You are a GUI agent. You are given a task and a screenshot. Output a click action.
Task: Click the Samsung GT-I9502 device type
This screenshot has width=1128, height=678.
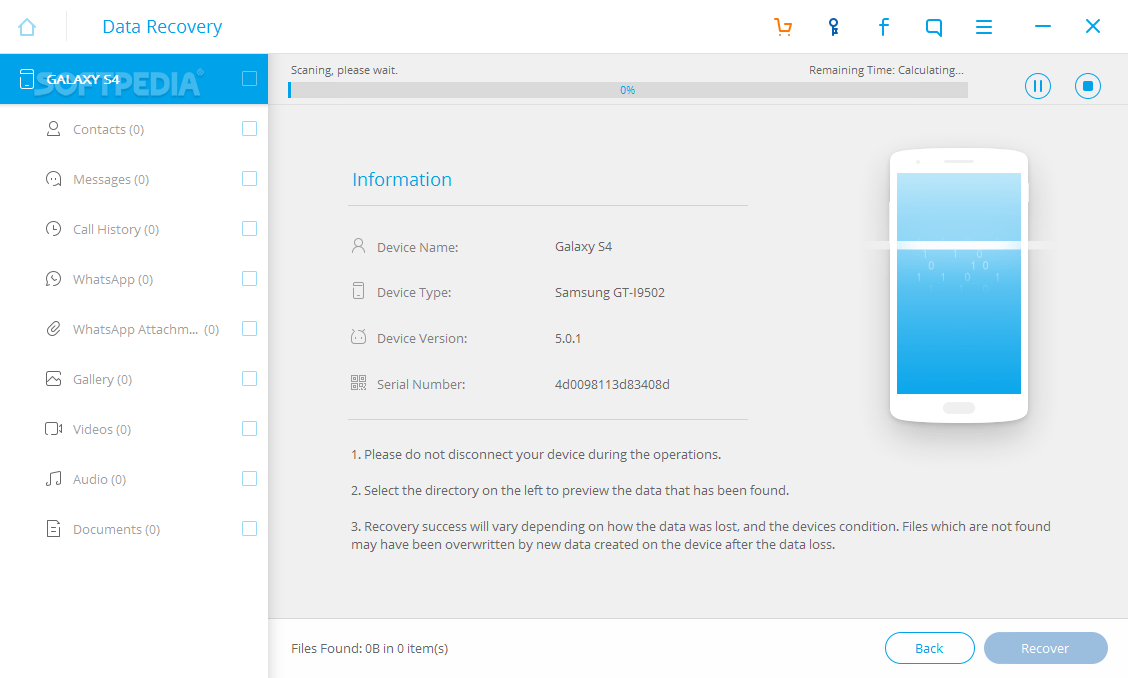[610, 292]
